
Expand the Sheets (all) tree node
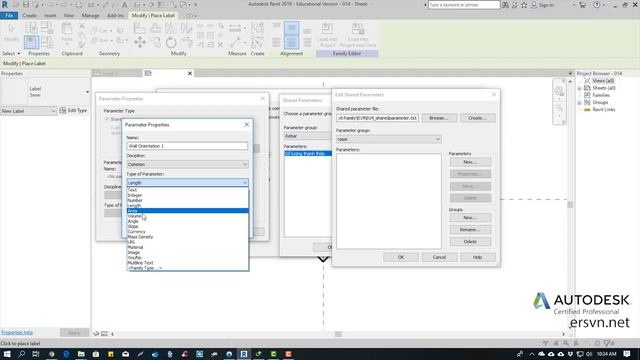[x=579, y=88]
